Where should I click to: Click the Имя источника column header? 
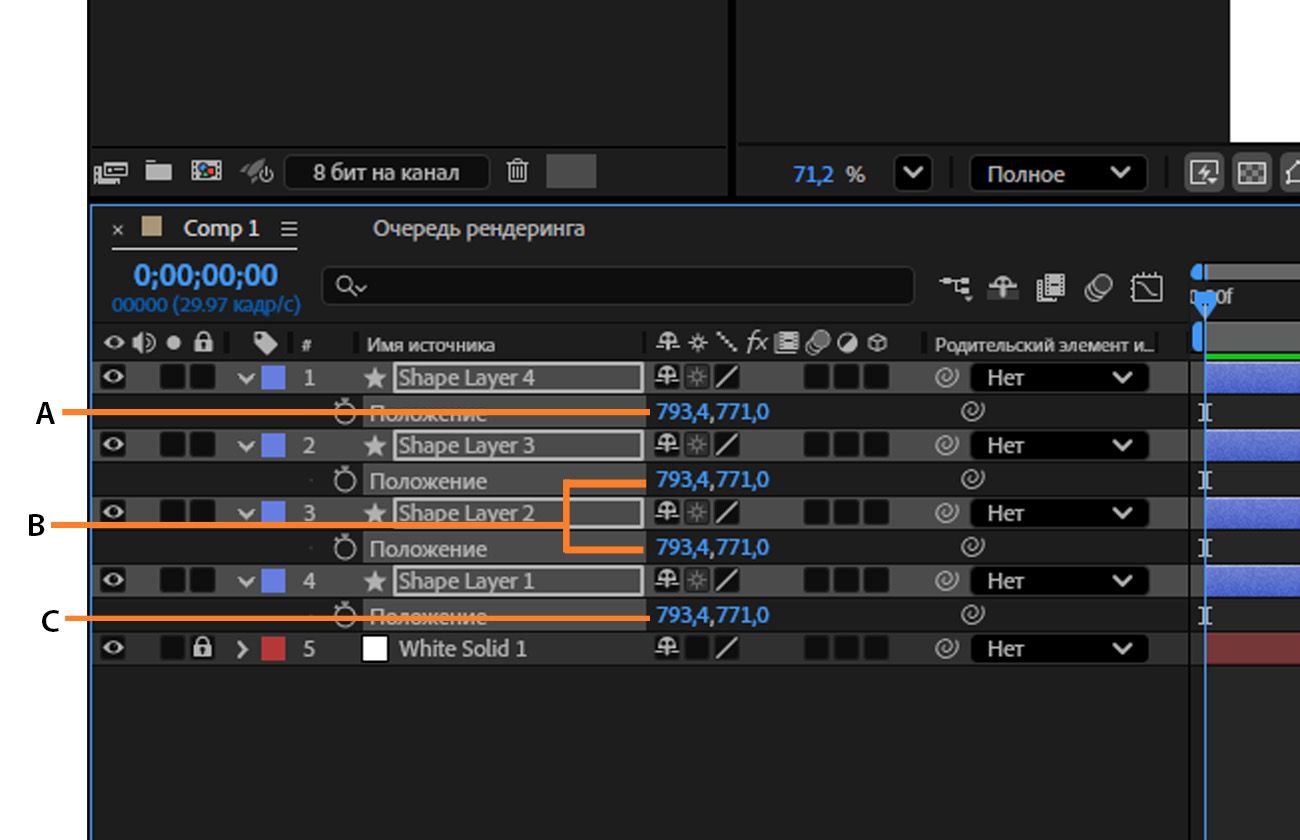[x=431, y=345]
